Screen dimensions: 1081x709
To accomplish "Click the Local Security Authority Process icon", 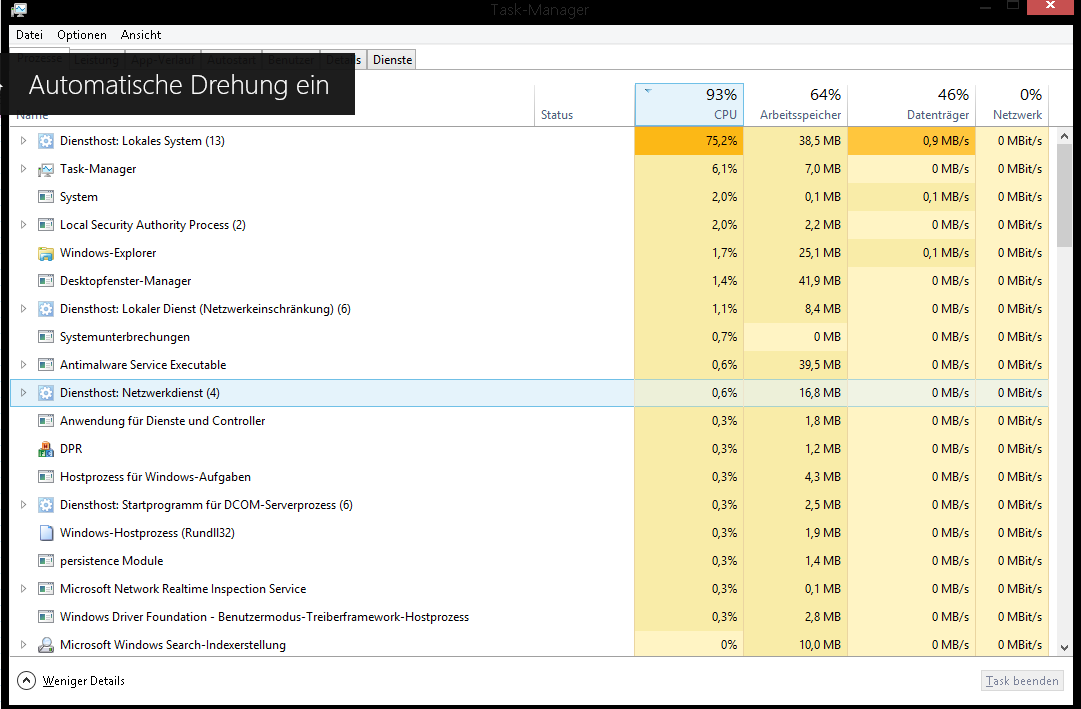I will pyautogui.click(x=46, y=225).
